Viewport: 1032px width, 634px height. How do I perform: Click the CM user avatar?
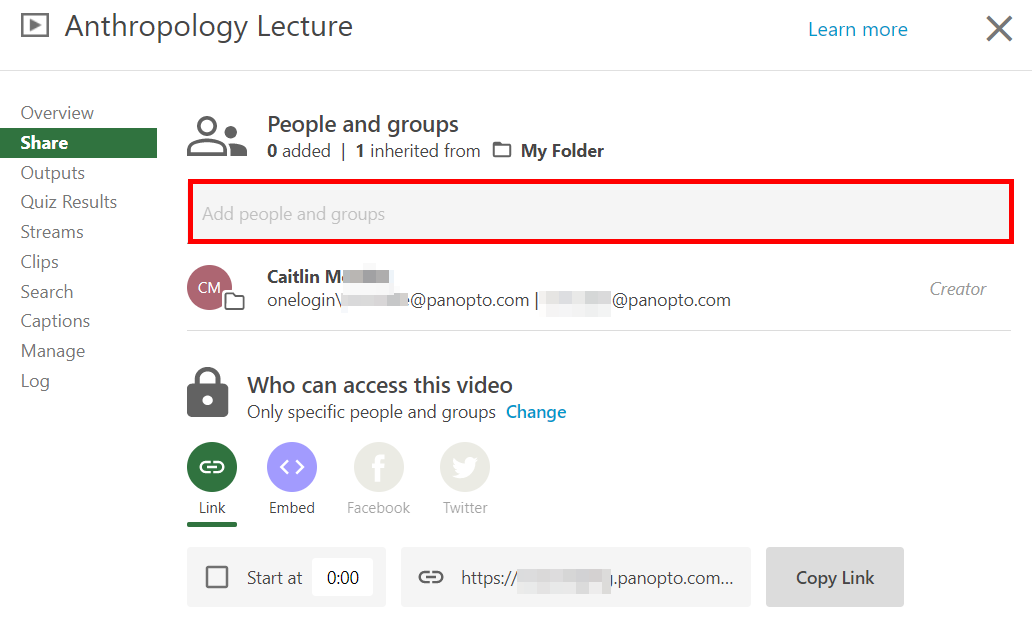(209, 288)
